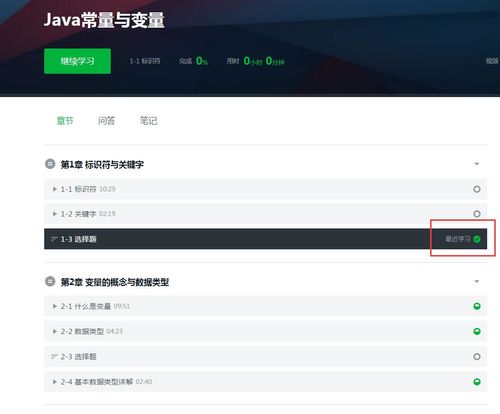Open lesson 2-2 数据类型
This screenshot has height=414, width=500.
click(x=266, y=331)
